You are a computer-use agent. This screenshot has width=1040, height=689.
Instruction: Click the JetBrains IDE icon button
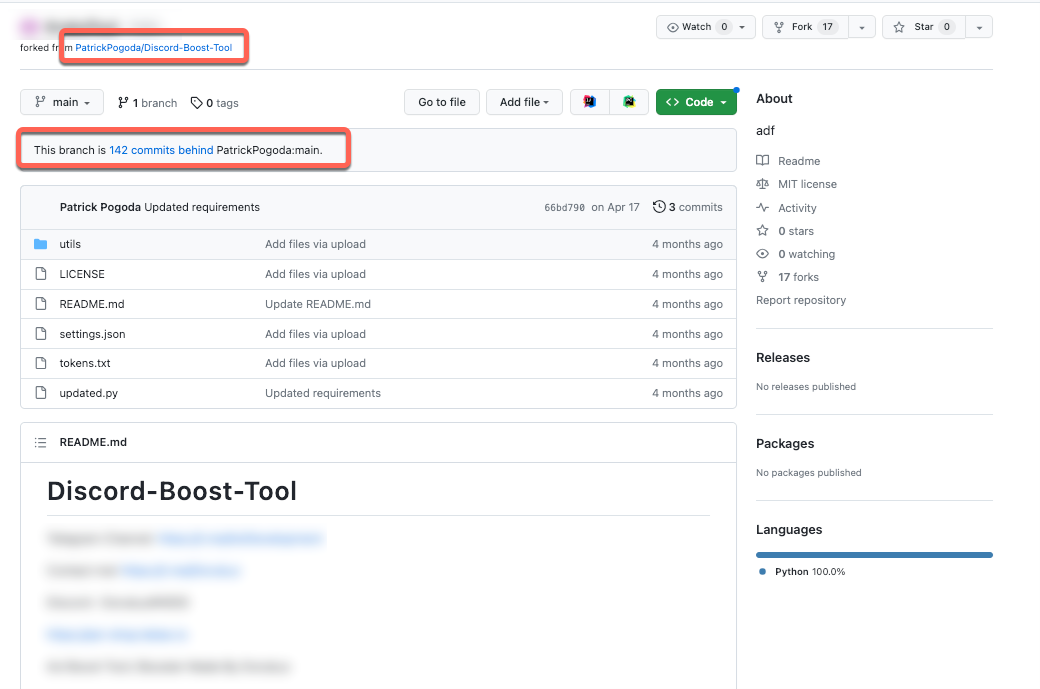click(590, 102)
